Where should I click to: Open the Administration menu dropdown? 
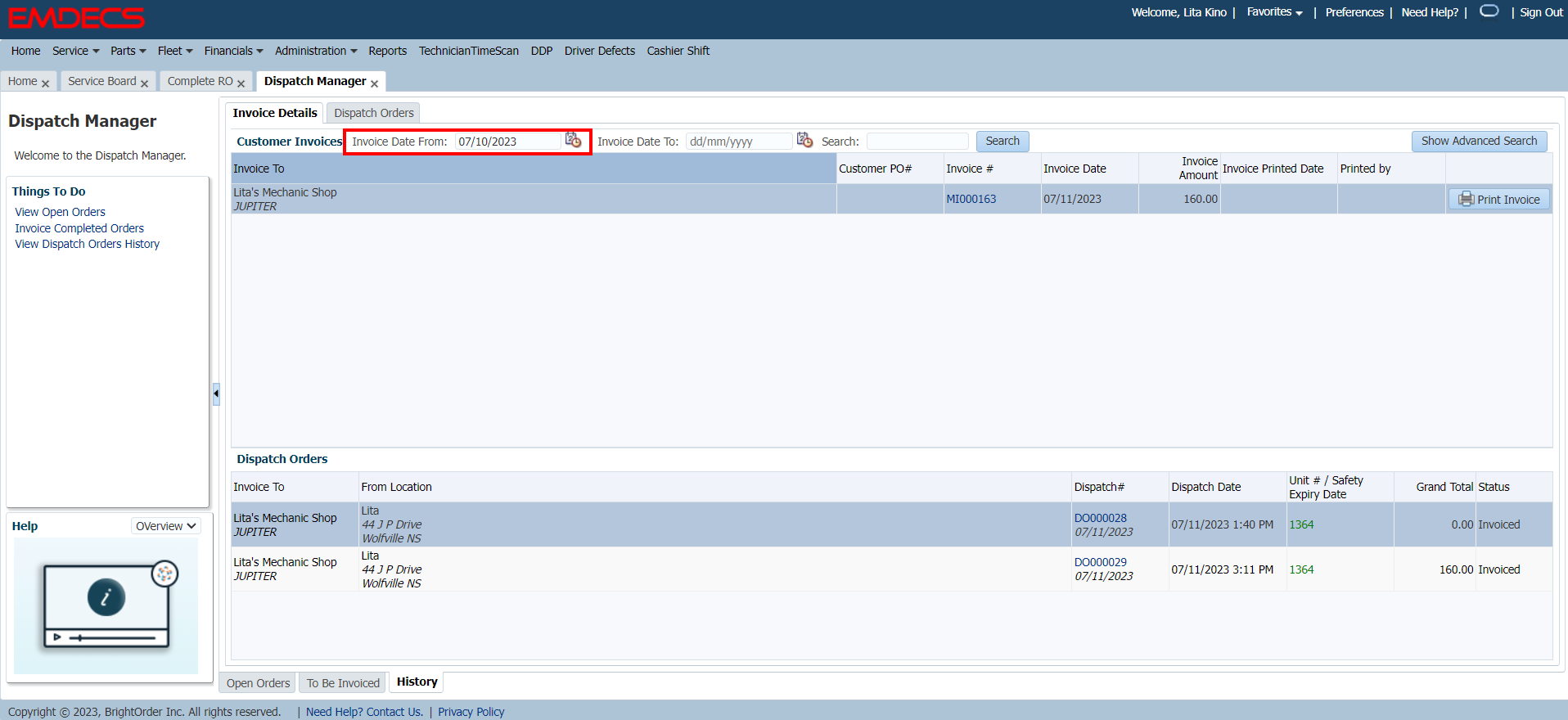tap(316, 51)
